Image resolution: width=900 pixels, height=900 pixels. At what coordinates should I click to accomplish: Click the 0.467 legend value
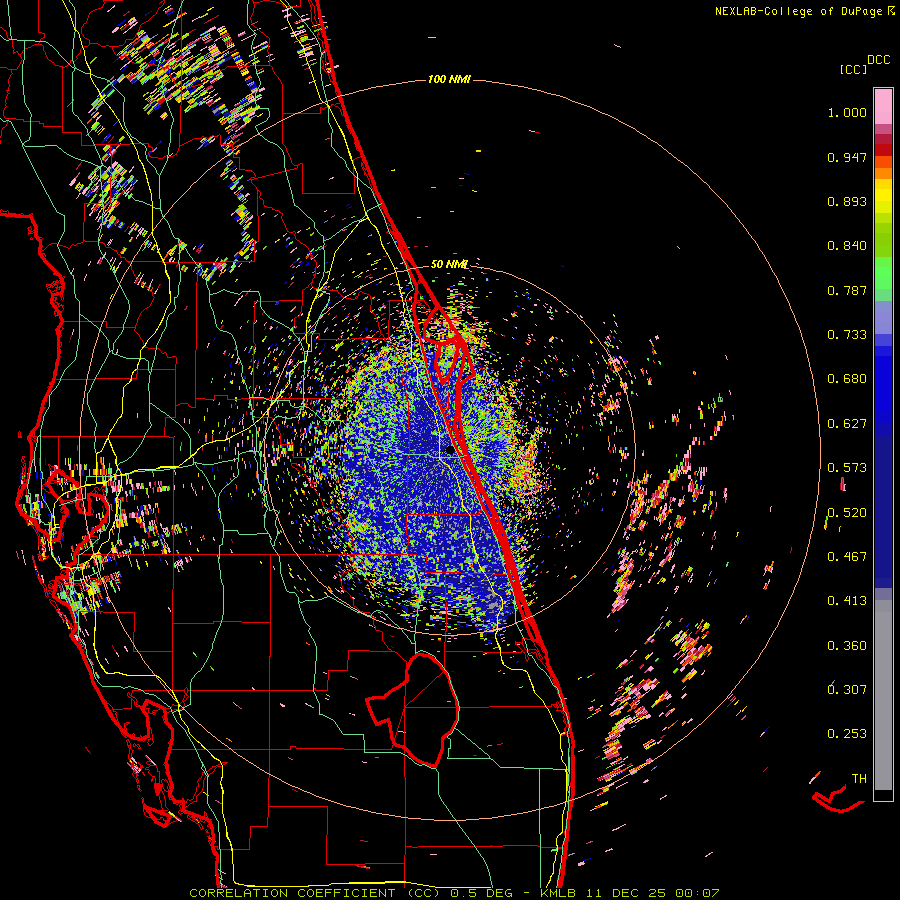(847, 557)
